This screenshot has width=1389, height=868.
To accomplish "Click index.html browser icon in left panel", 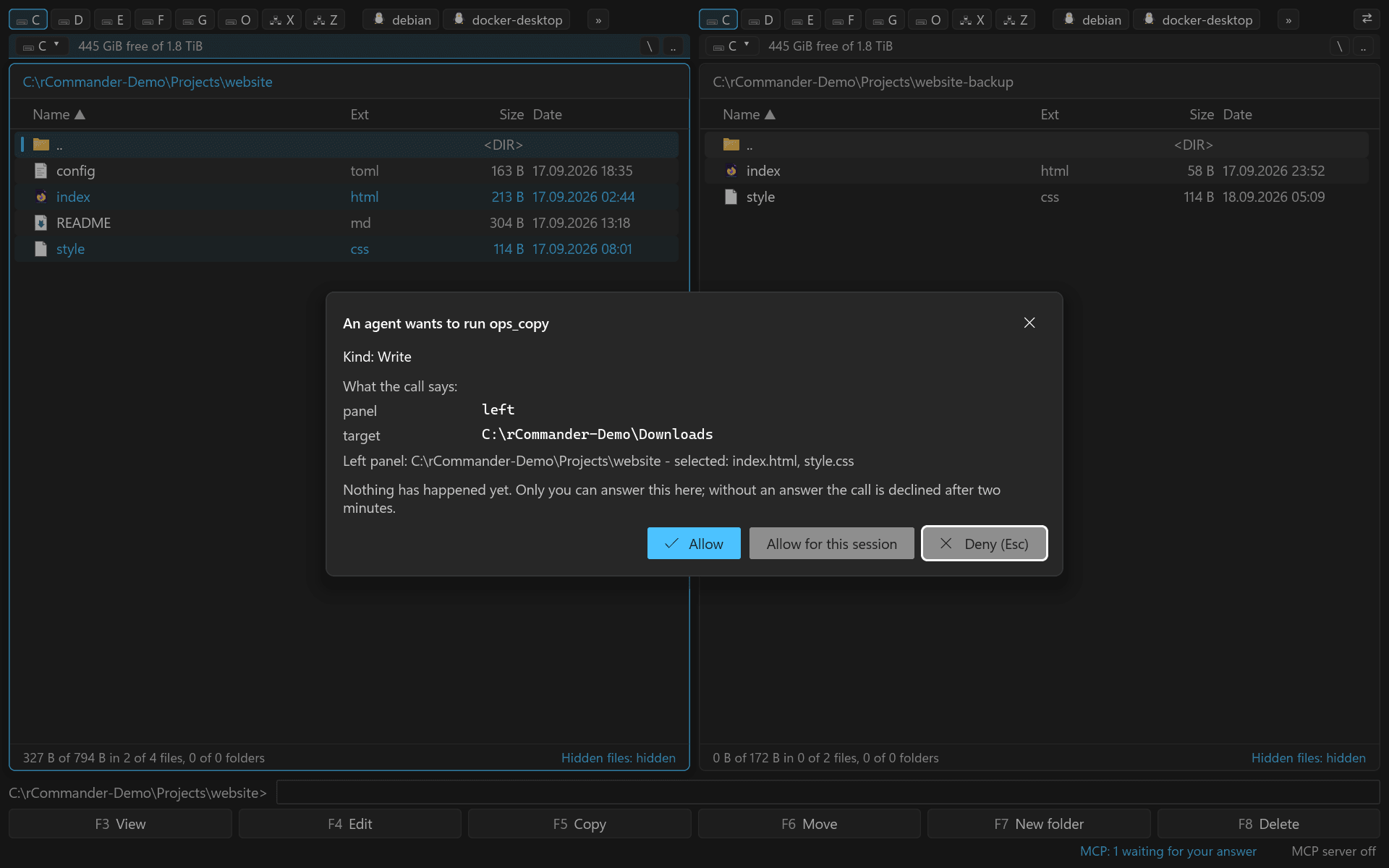I will click(x=41, y=197).
